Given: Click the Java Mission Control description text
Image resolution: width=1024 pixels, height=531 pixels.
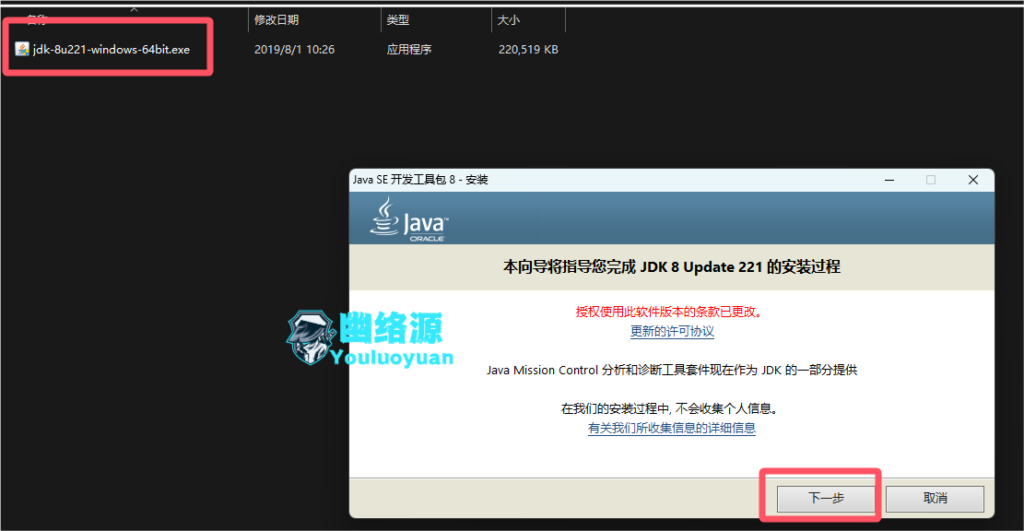Looking at the screenshot, I should point(672,370).
